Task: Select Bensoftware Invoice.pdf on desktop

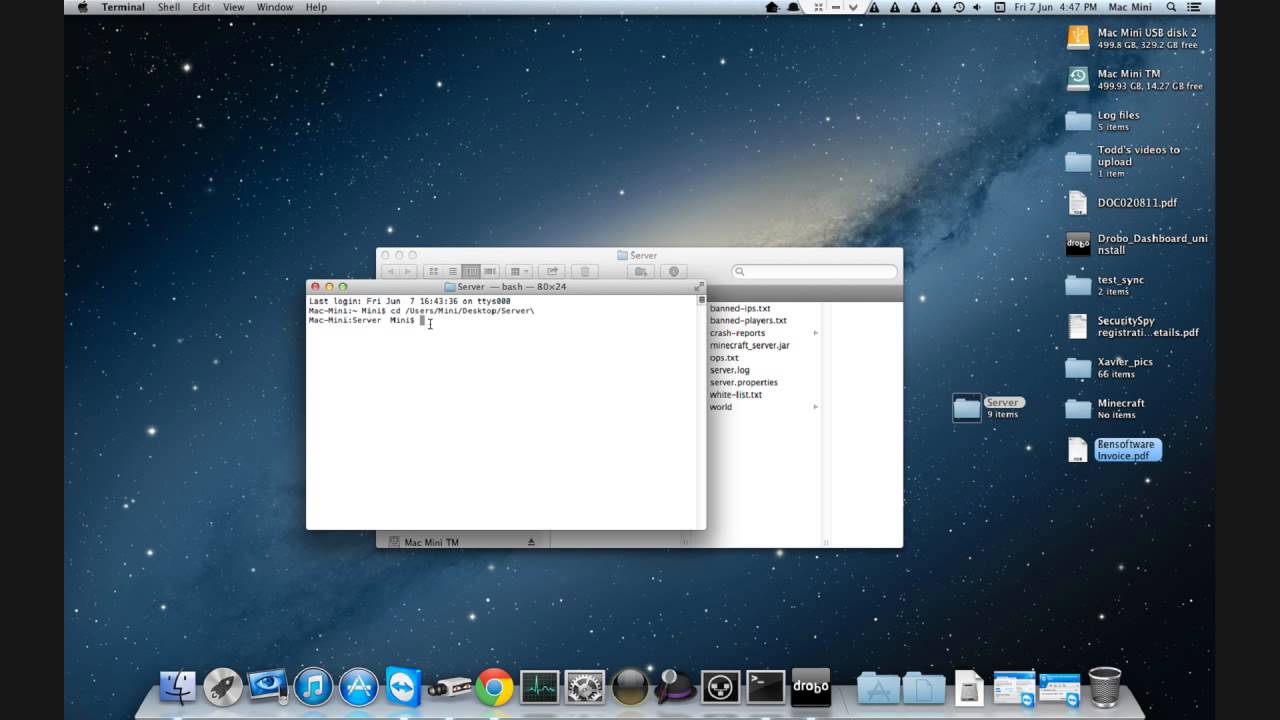Action: click(x=1113, y=449)
